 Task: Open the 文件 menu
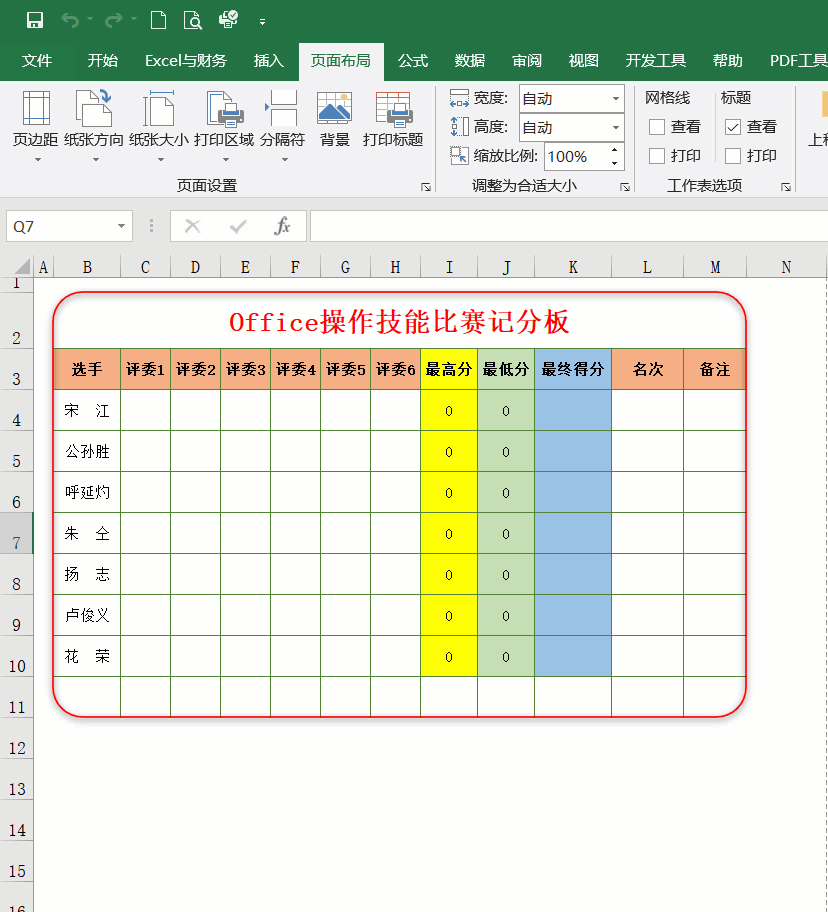(37, 60)
